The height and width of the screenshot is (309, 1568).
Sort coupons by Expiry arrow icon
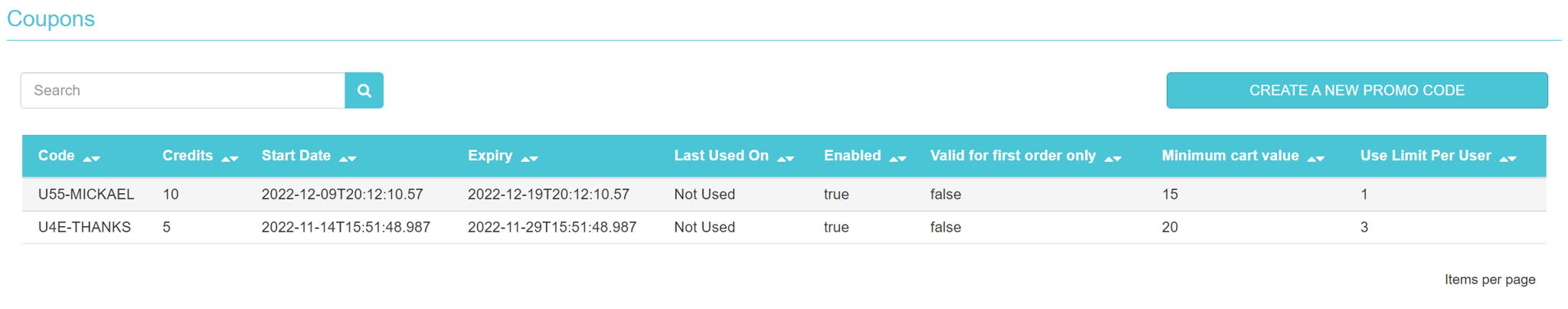coord(530,159)
